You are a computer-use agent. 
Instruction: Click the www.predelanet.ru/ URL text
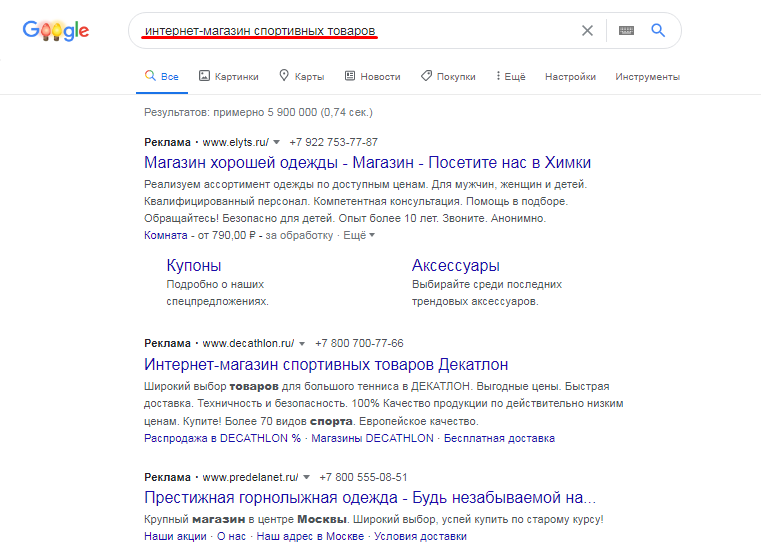(250, 477)
